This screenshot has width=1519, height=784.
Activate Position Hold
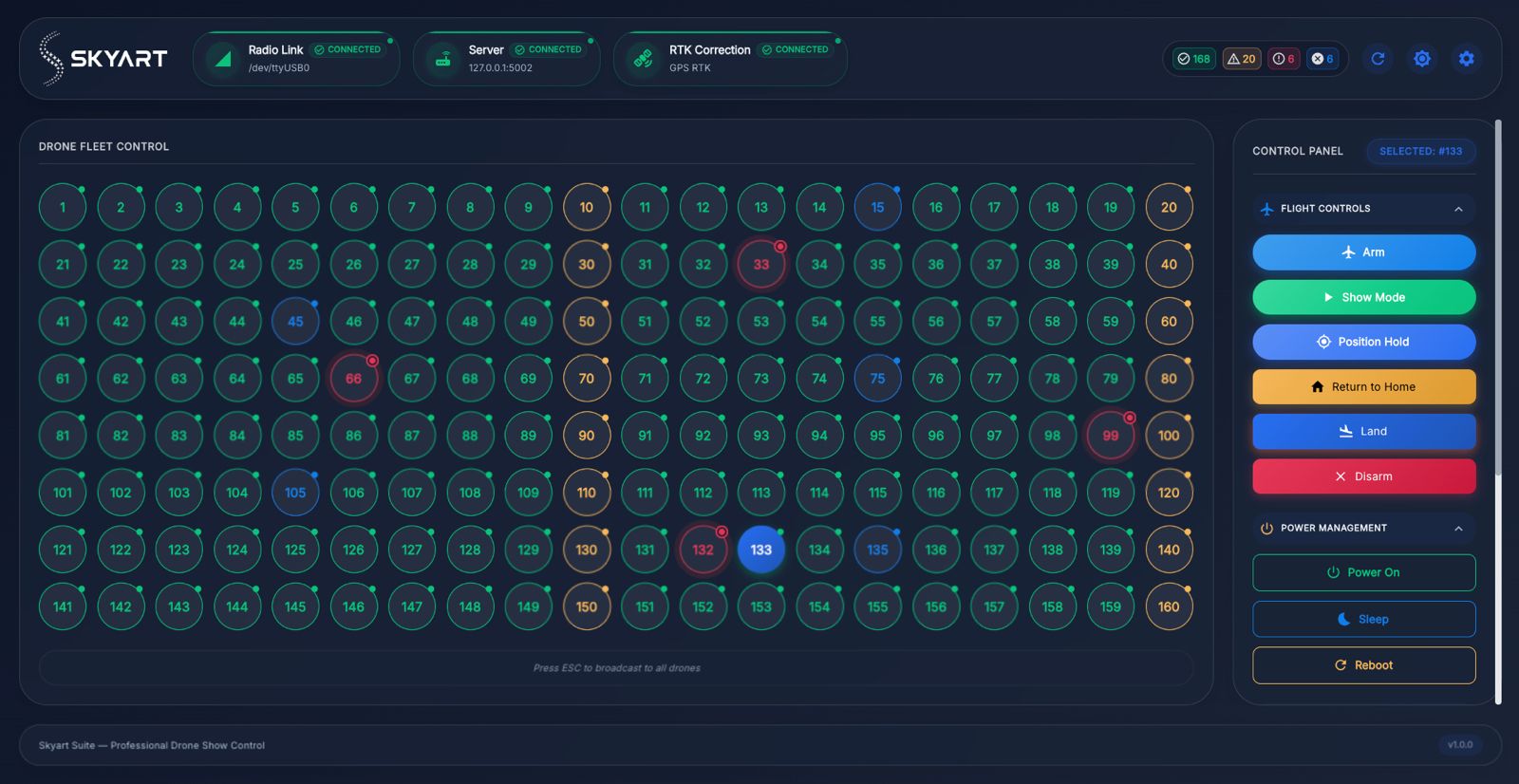pyautogui.click(x=1364, y=342)
